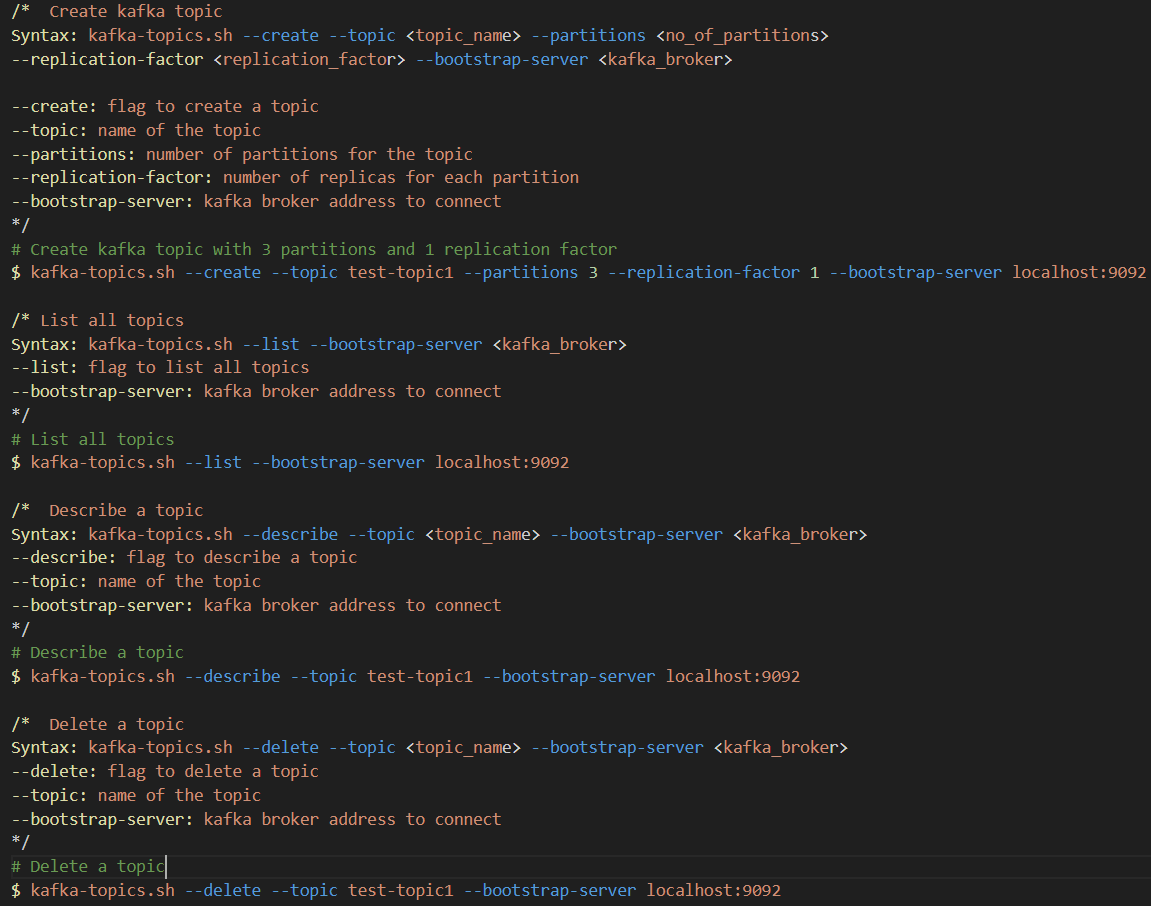Click line '--create: flag to create a topic'

pos(165,106)
